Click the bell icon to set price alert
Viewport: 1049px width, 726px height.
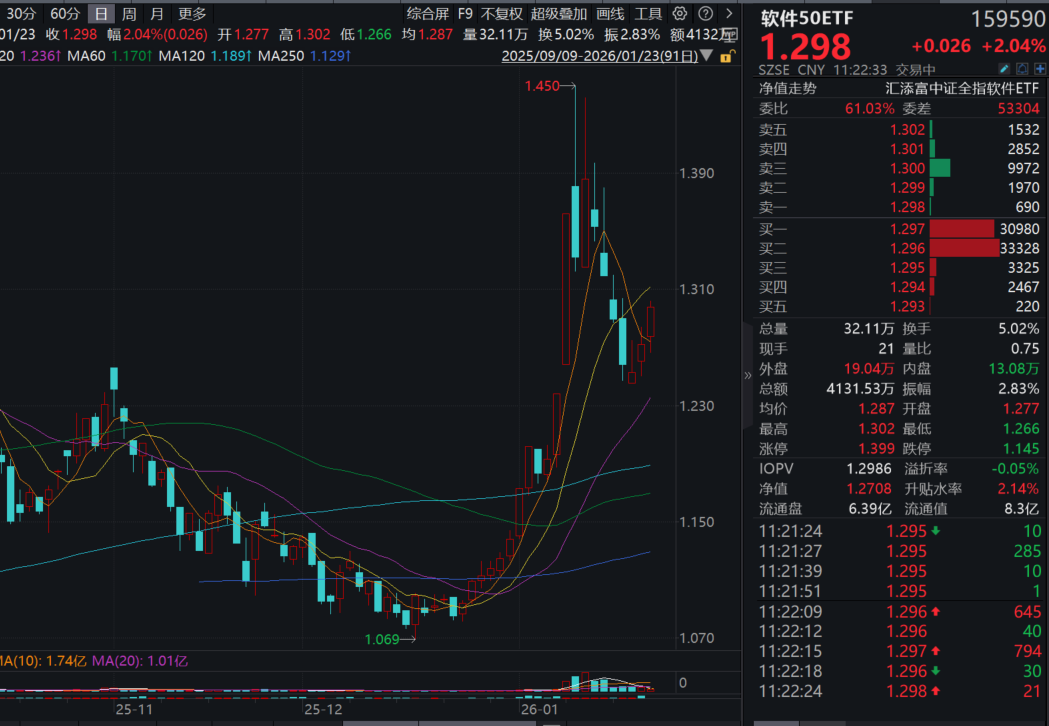click(x=1022, y=68)
